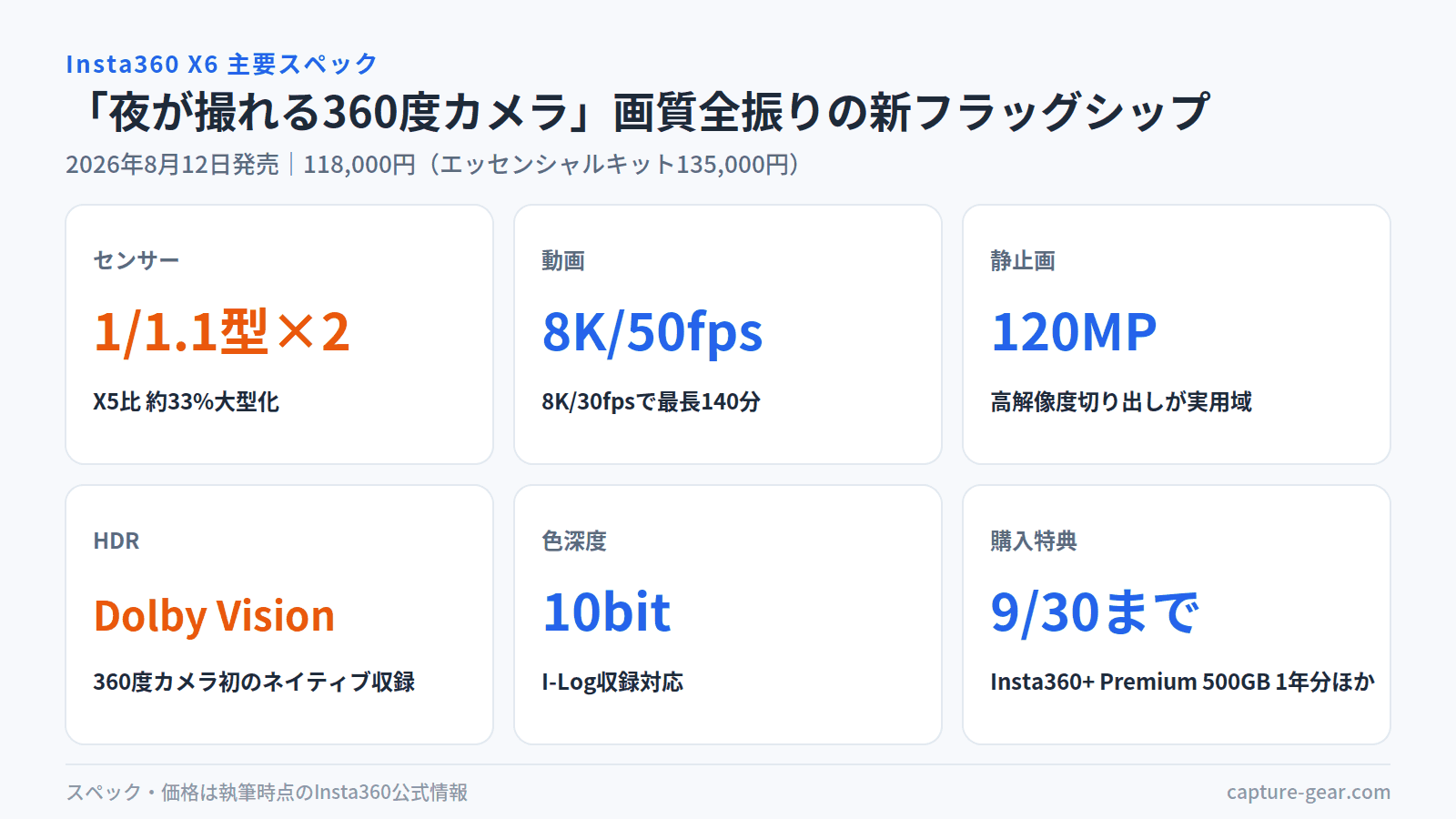
Task: Click the '静止画' card label
Action: point(1023,260)
